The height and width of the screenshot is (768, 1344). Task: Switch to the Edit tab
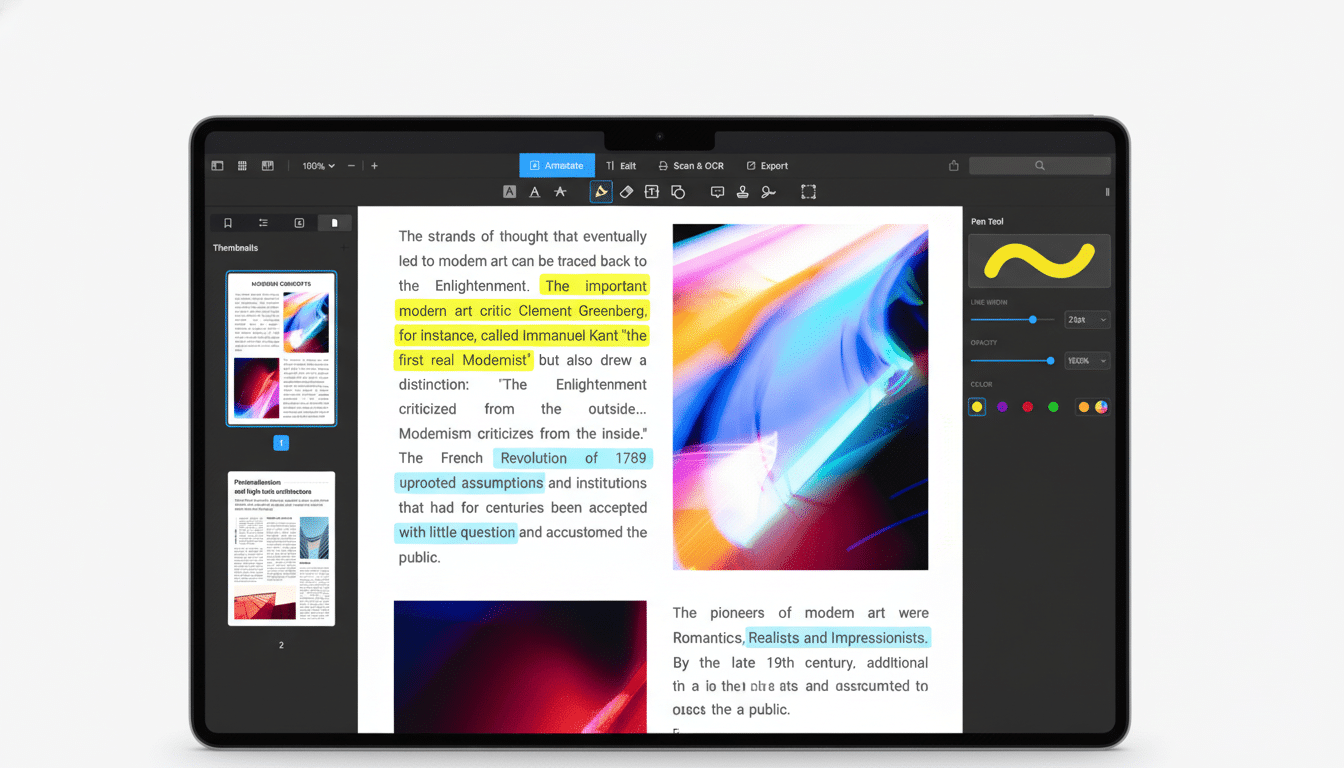click(621, 165)
